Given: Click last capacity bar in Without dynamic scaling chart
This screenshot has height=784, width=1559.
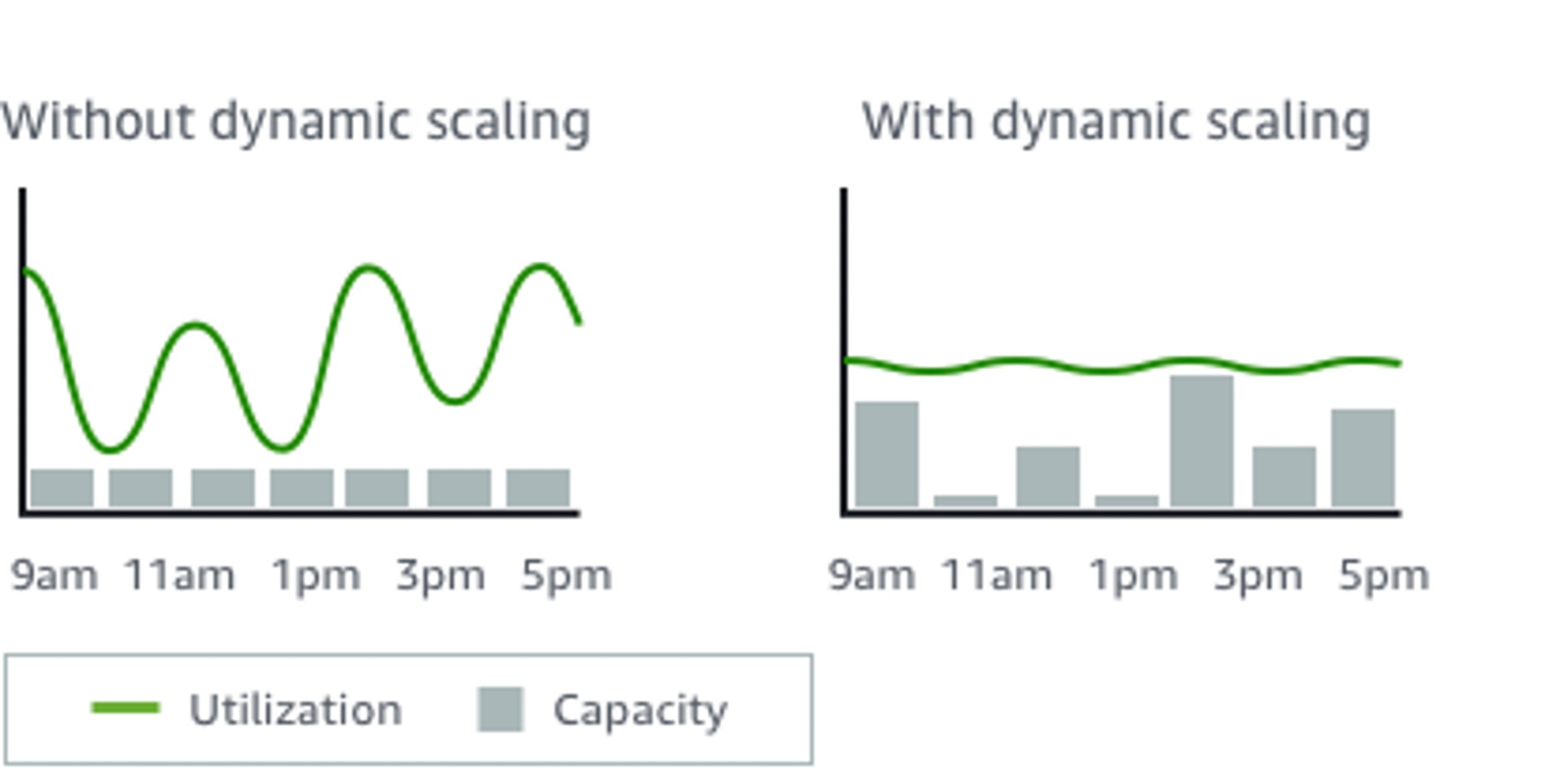Looking at the screenshot, I should tap(538, 488).
